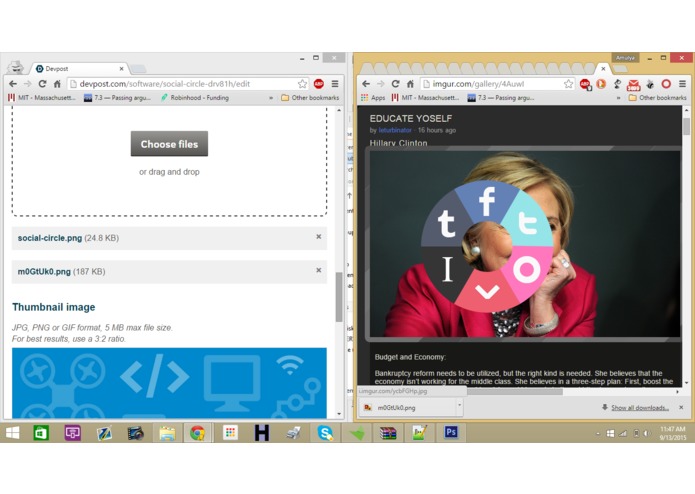Click the Imgur 'I' segment of the circular menu
Screen dimensions: 695x494
coord(447,269)
